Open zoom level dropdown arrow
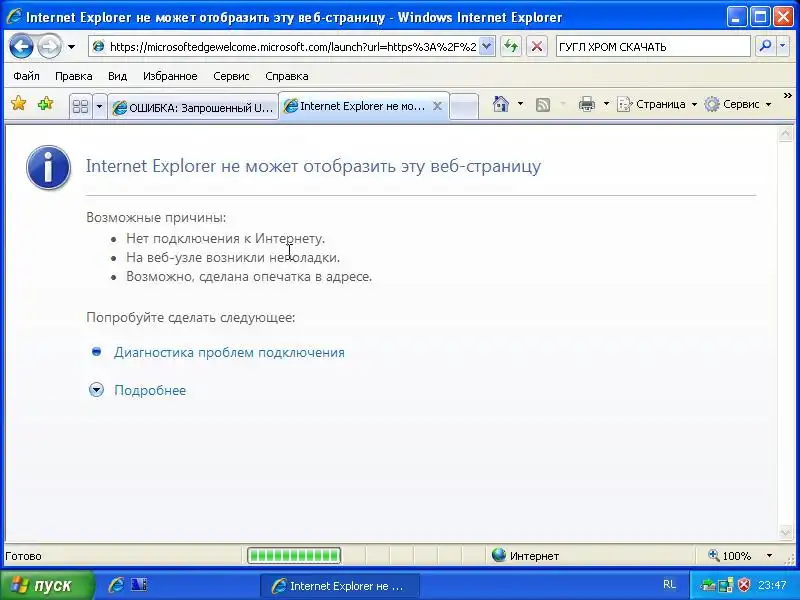 click(769, 555)
